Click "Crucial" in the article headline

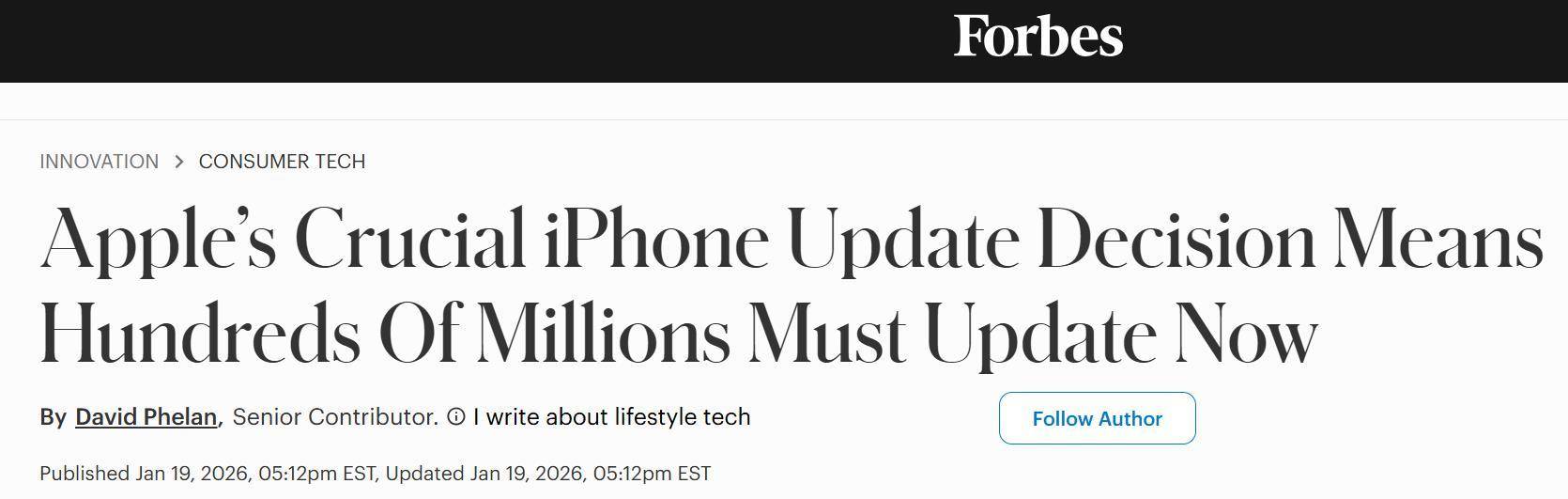410,240
